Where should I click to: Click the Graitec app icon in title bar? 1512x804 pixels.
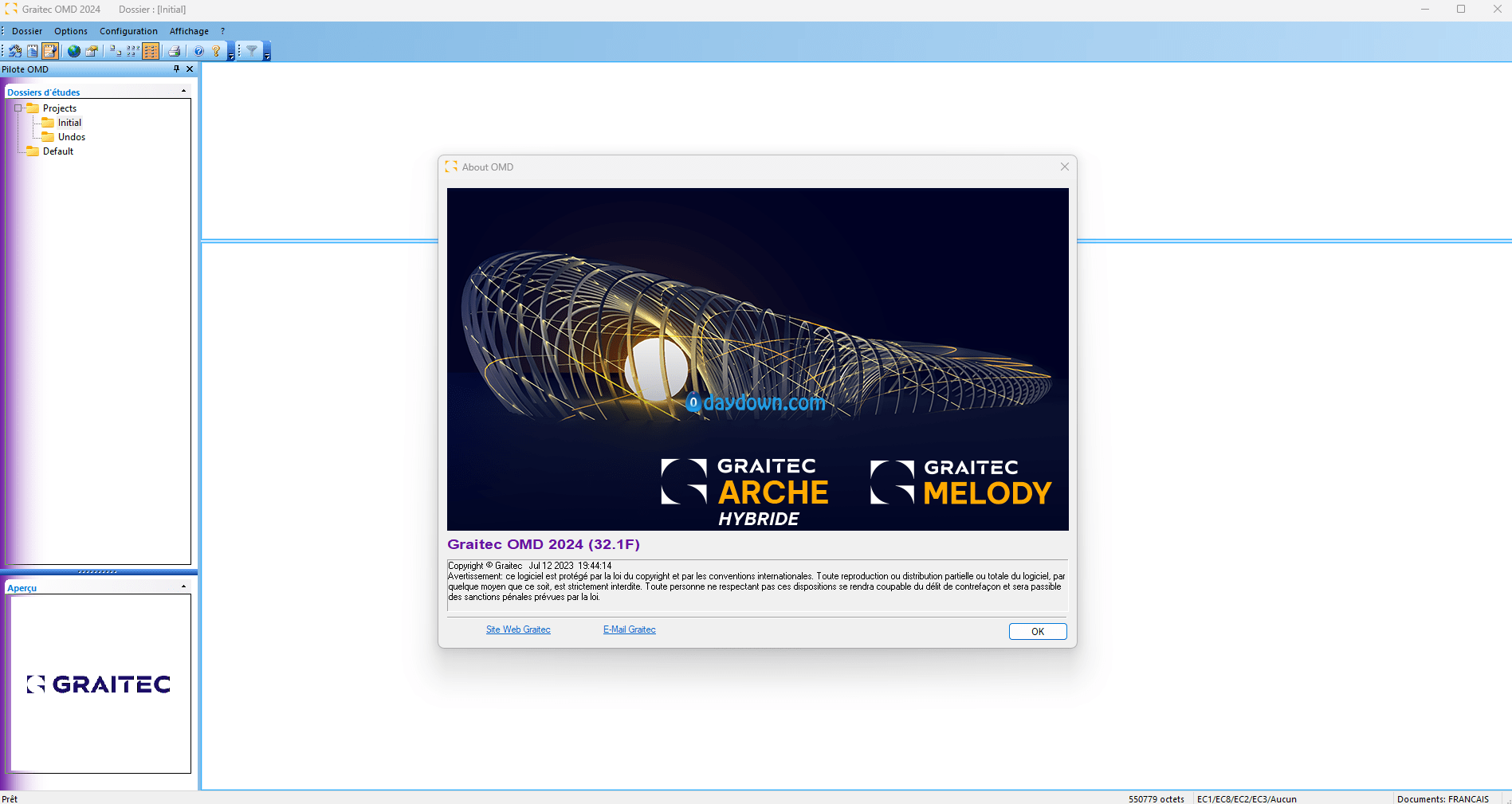click(11, 10)
